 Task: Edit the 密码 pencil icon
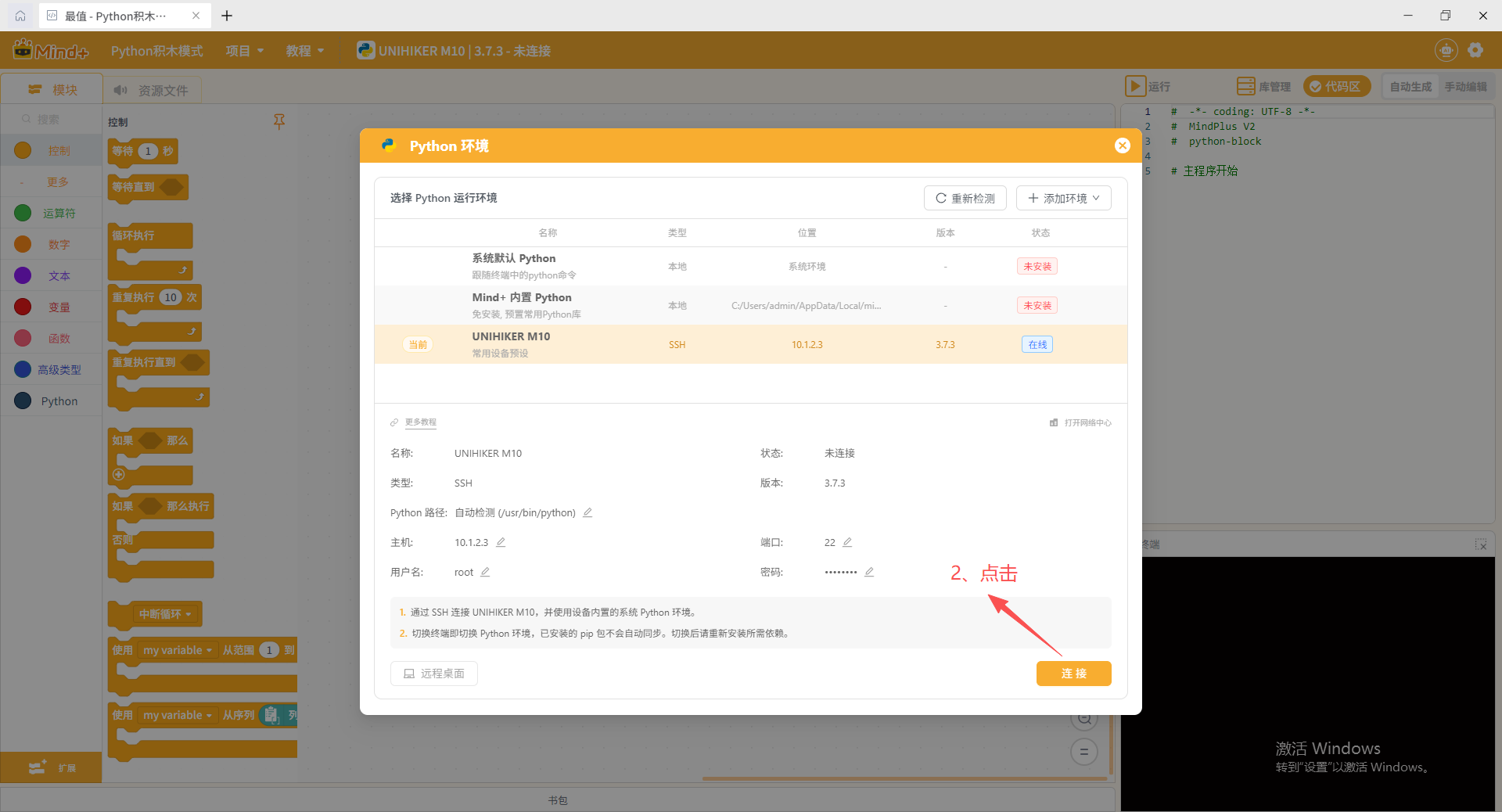[869, 572]
